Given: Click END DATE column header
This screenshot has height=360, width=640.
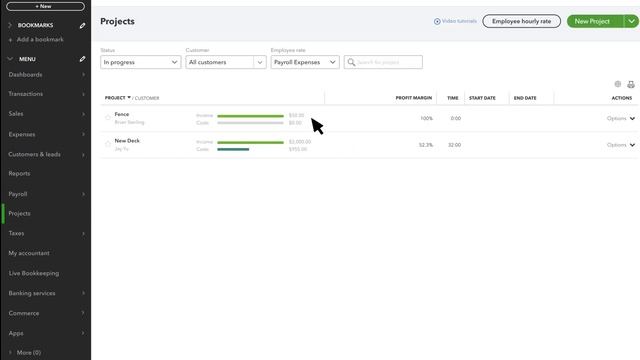Looking at the screenshot, I should pos(525,98).
